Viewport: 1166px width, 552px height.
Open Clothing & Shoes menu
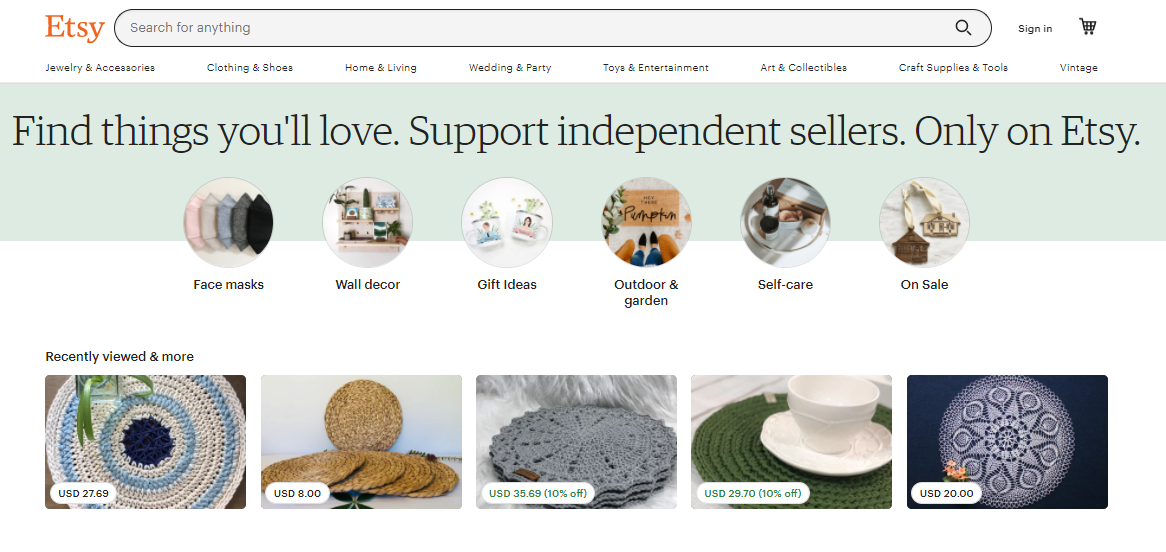pyautogui.click(x=250, y=68)
